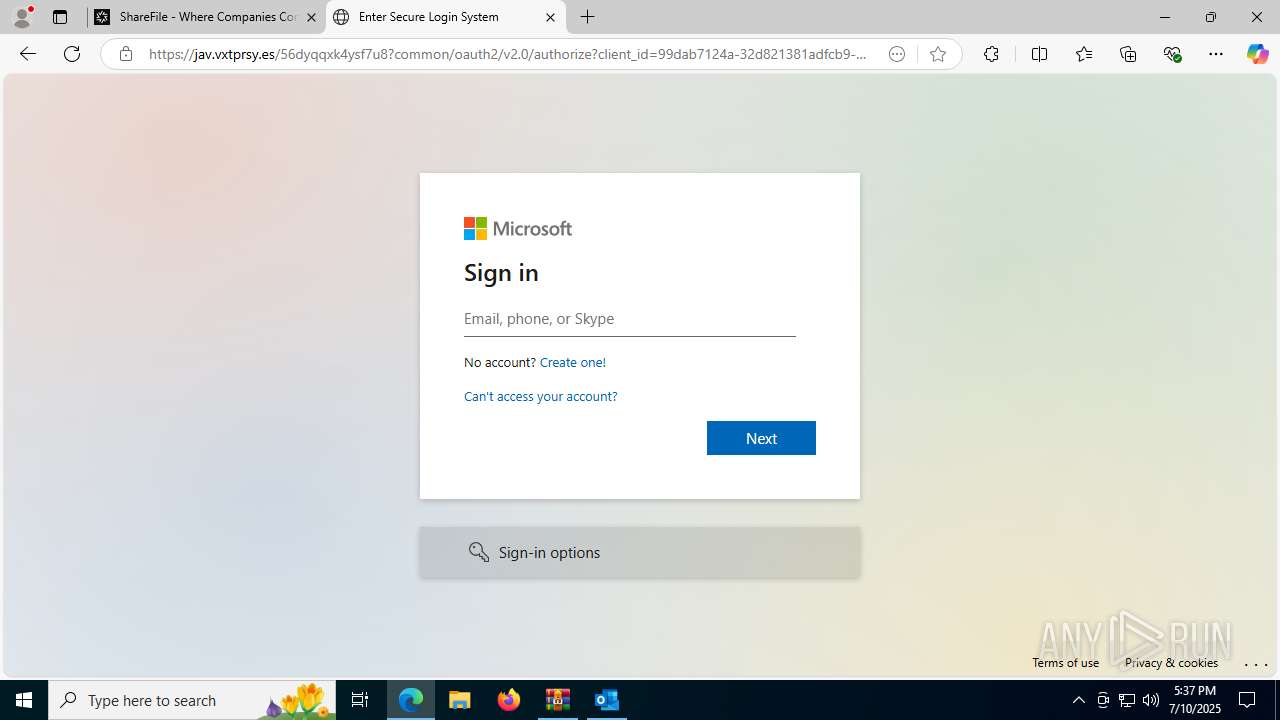
Task: Open Terms of use link
Action: coord(1066,662)
